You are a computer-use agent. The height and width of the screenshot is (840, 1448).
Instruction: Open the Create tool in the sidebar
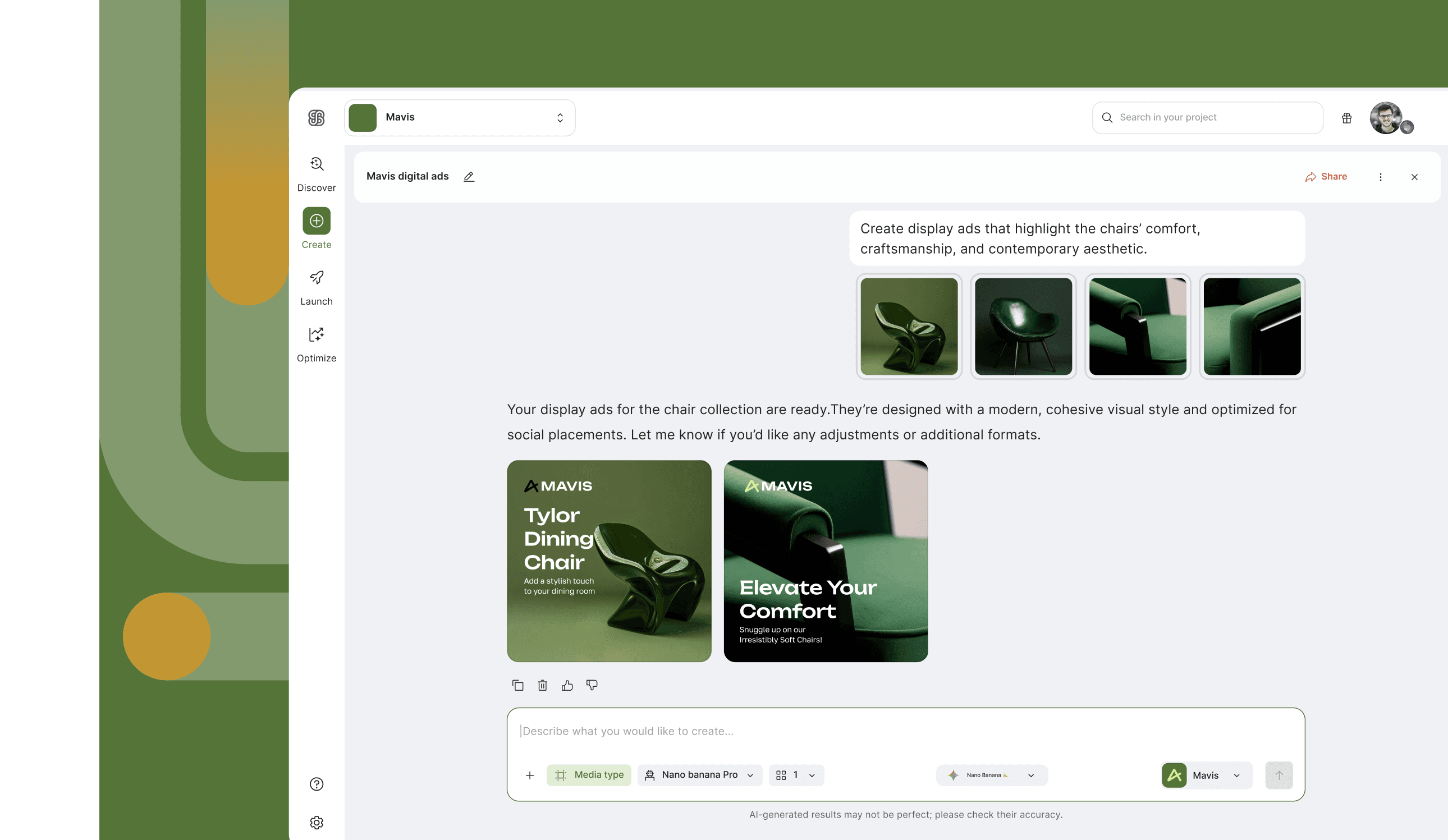[x=317, y=221]
